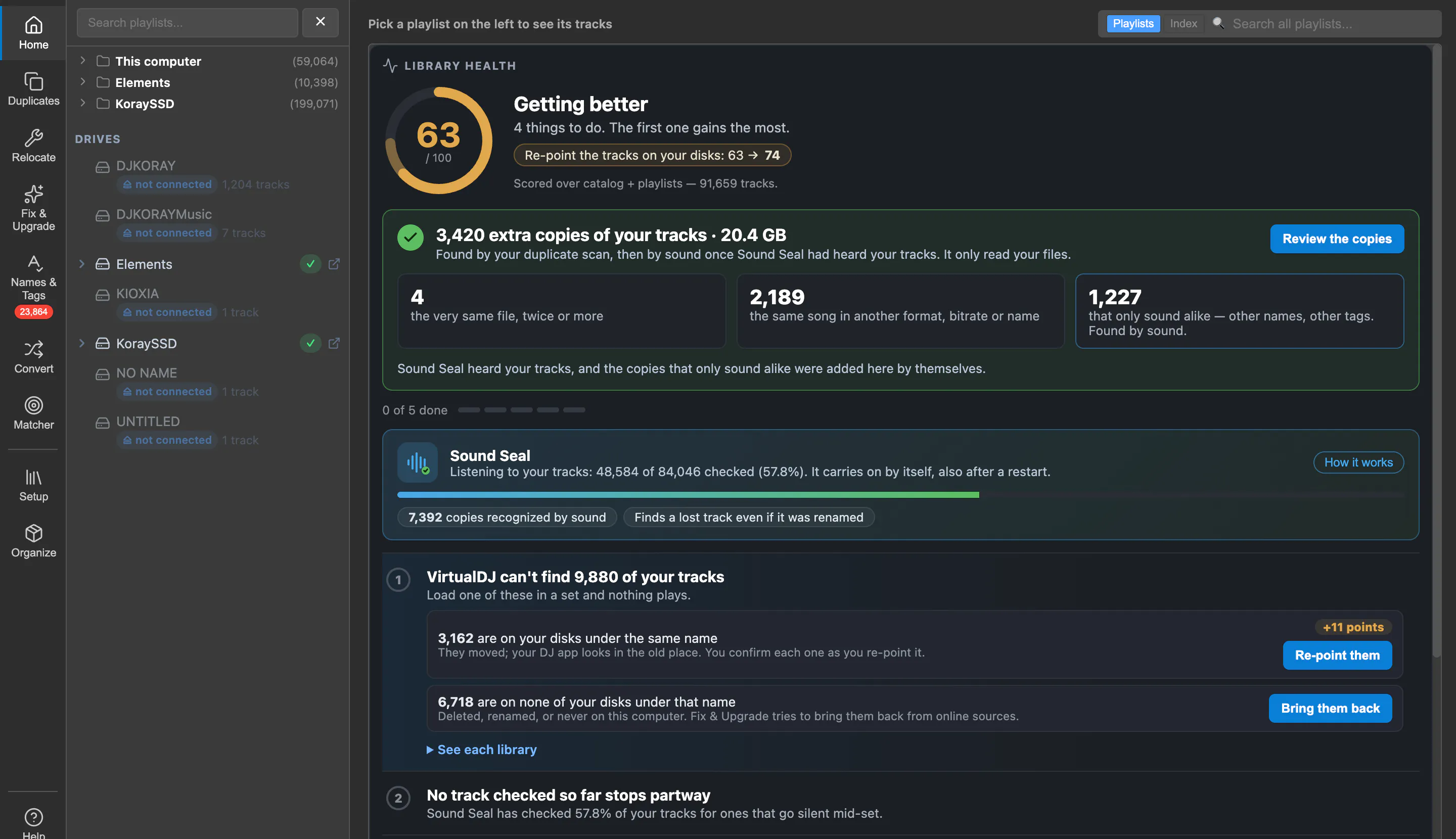Open the Setup section

point(33,485)
